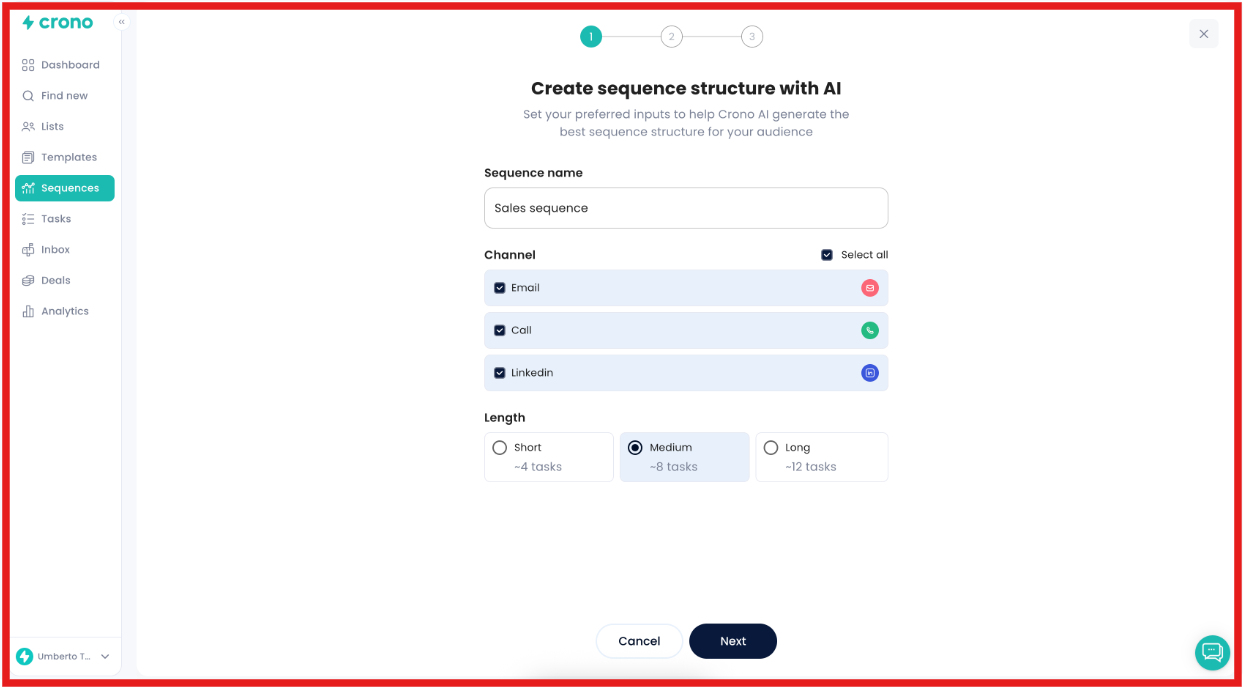1243x687 pixels.
Task: Jump to step 2 in the stepper
Action: (x=671, y=36)
